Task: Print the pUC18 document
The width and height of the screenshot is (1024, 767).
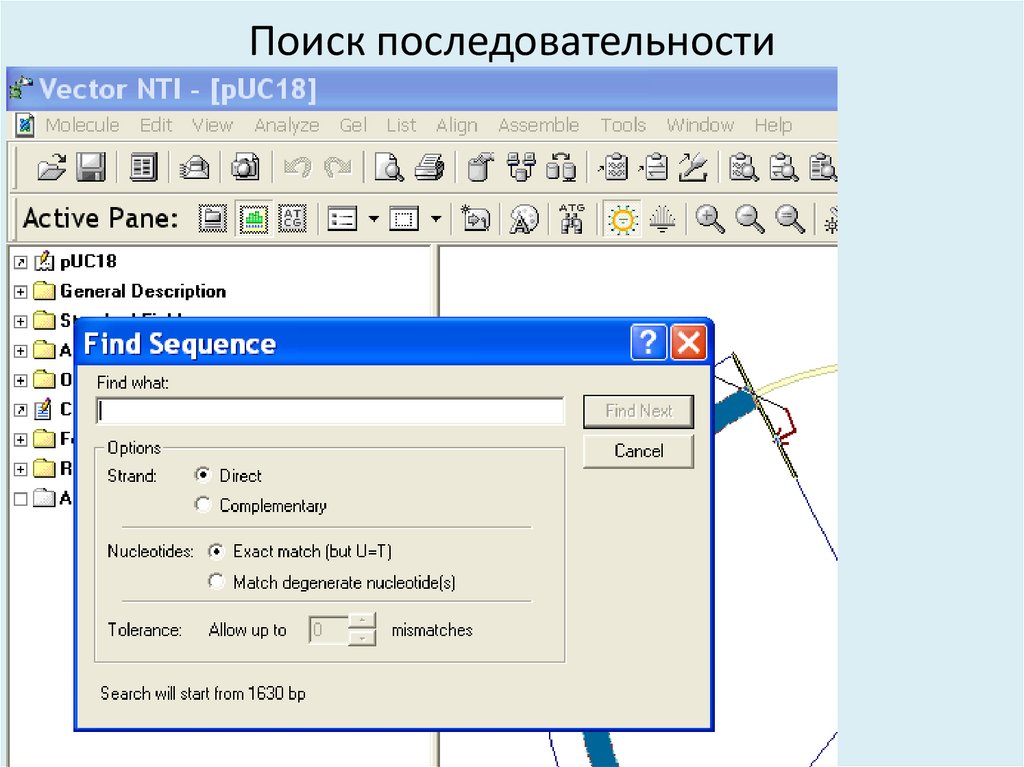Action: [x=428, y=167]
